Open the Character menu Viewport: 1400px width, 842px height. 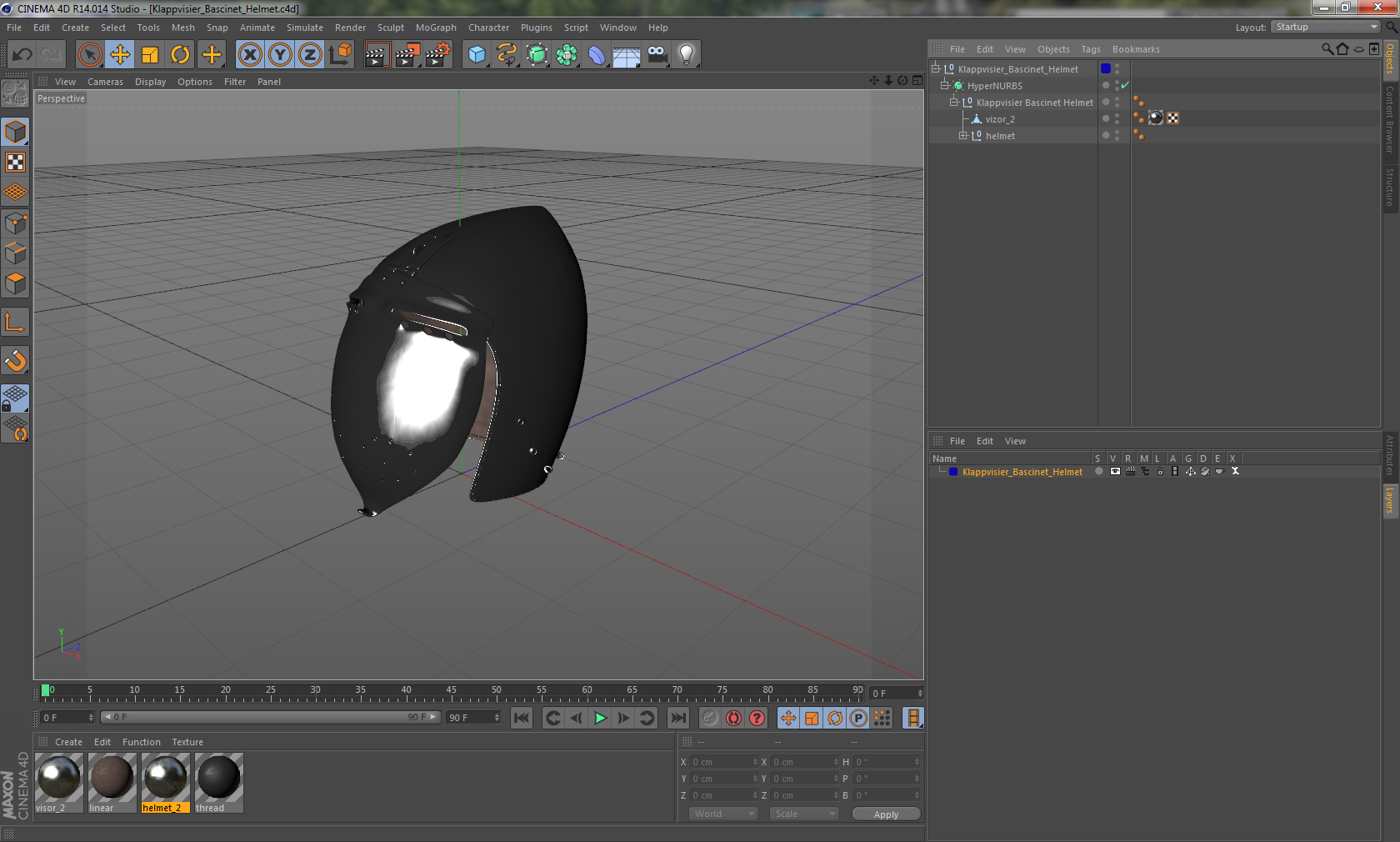pos(488,28)
